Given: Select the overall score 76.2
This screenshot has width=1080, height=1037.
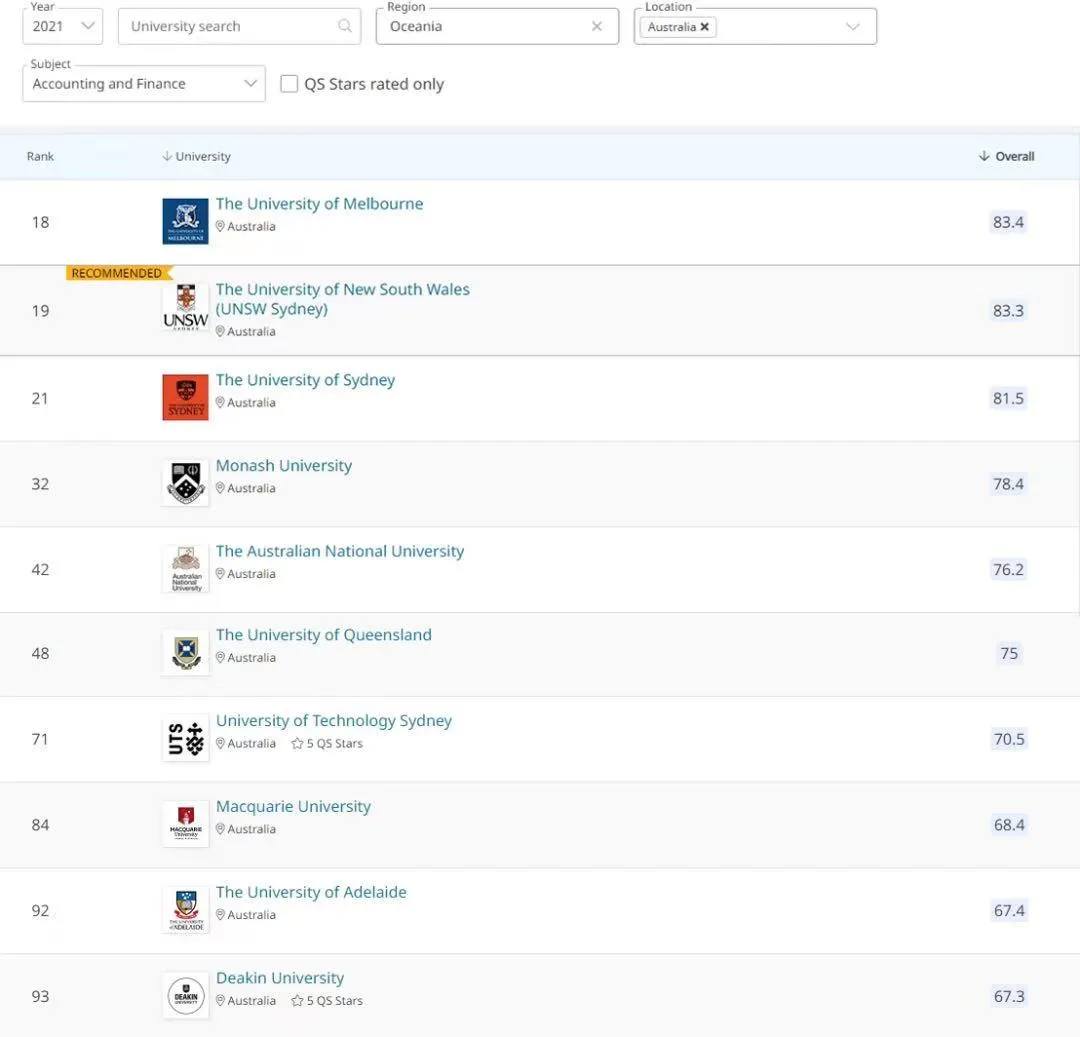Looking at the screenshot, I should (1008, 569).
